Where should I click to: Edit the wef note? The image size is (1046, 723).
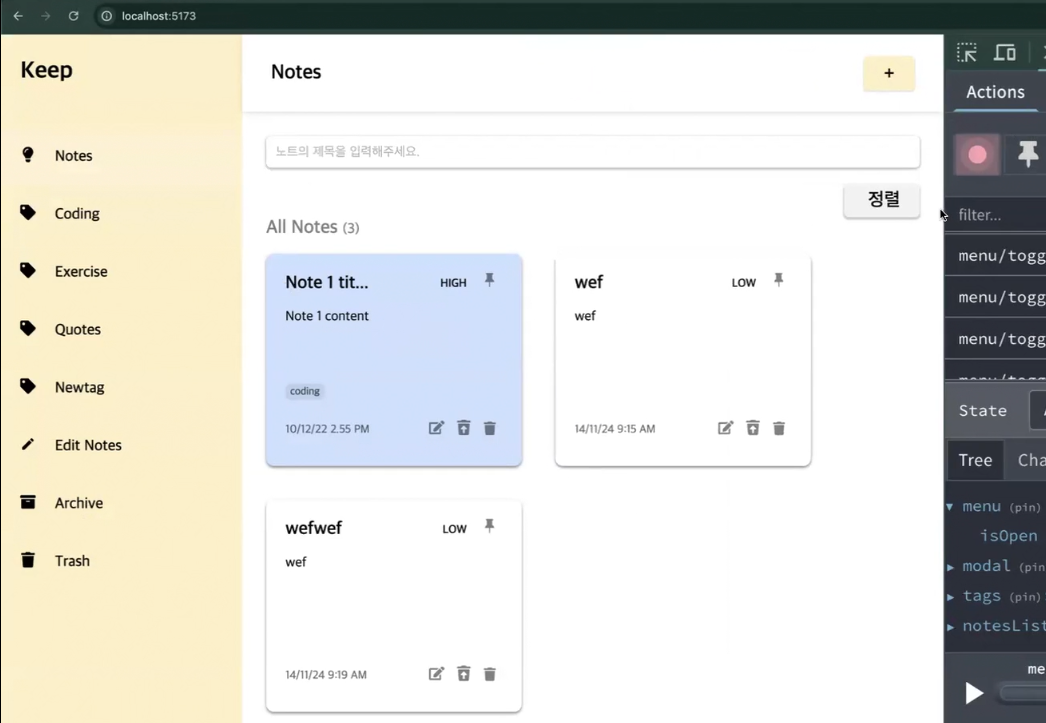(726, 428)
